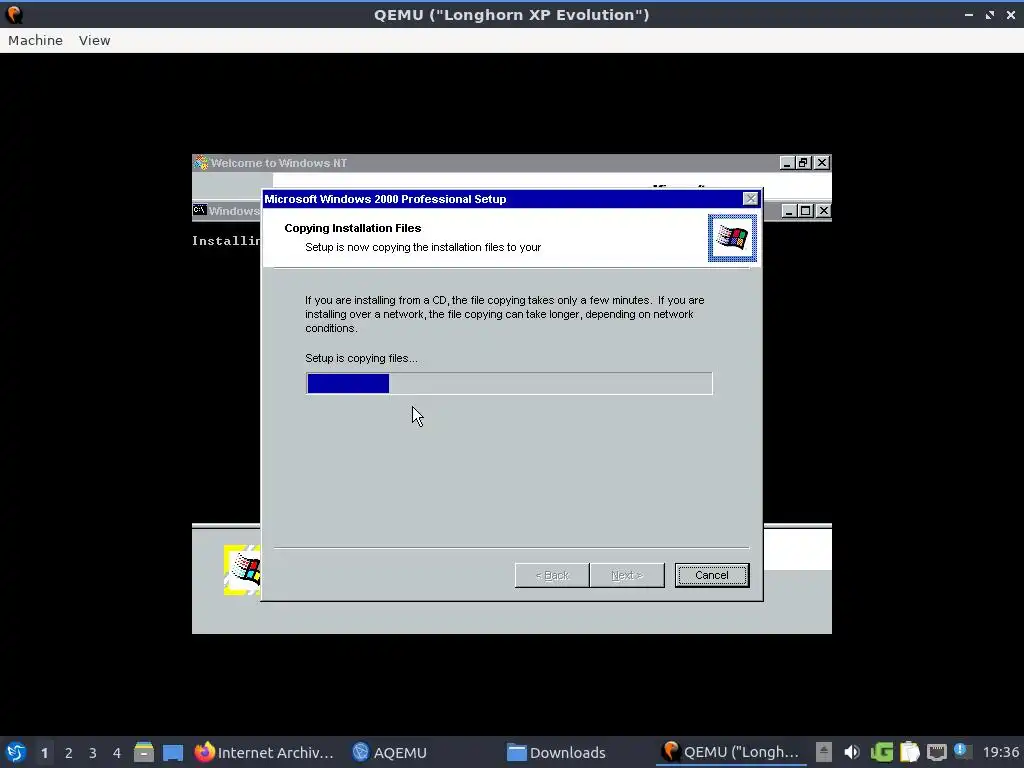
Task: Click the disabled Back button
Action: 552,575
